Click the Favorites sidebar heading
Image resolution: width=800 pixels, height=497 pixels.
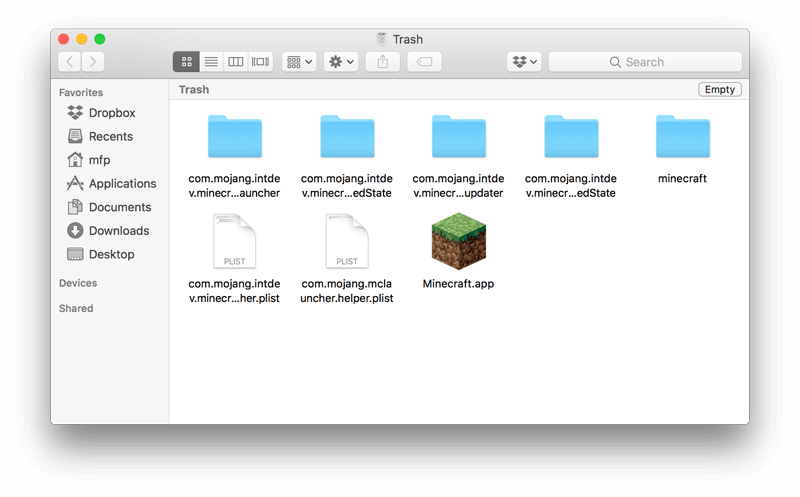click(x=81, y=92)
